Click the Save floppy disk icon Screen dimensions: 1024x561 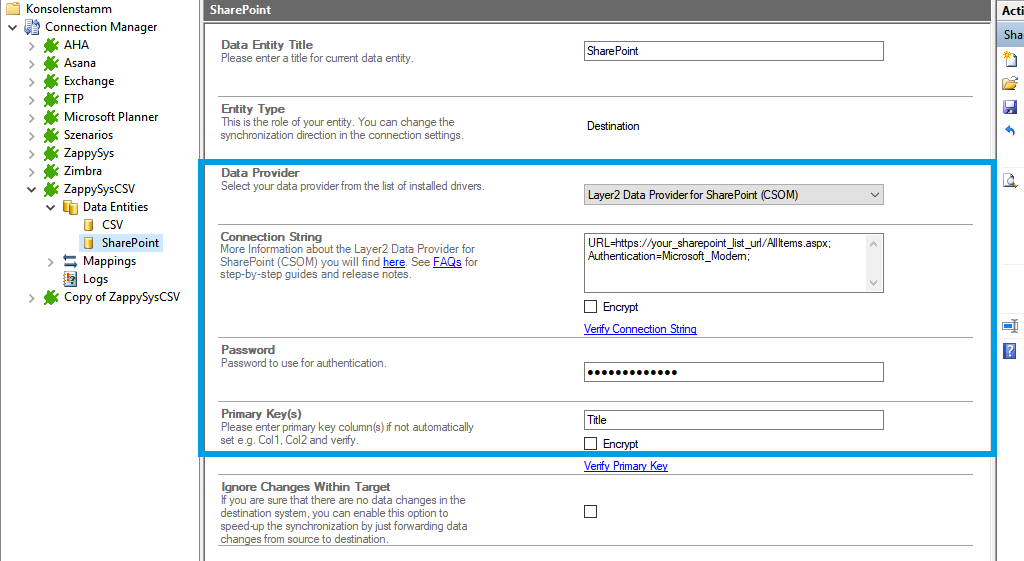coord(1010,107)
